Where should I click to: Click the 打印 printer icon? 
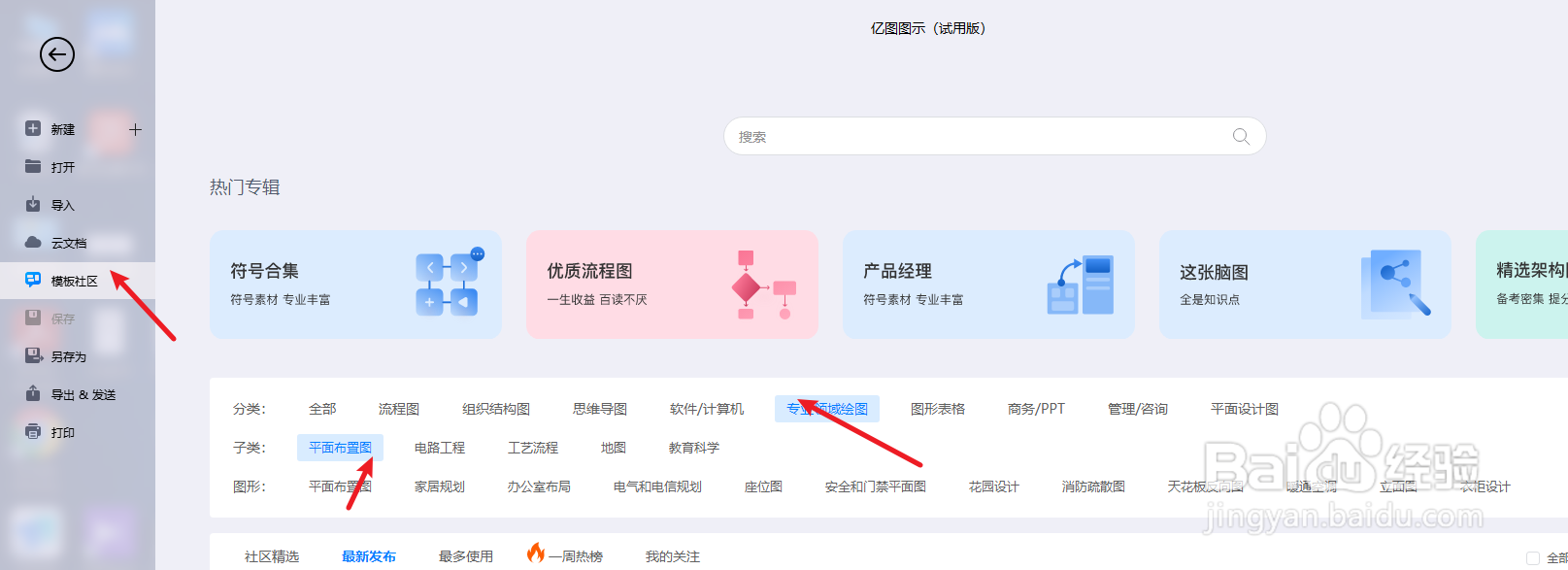(x=33, y=431)
